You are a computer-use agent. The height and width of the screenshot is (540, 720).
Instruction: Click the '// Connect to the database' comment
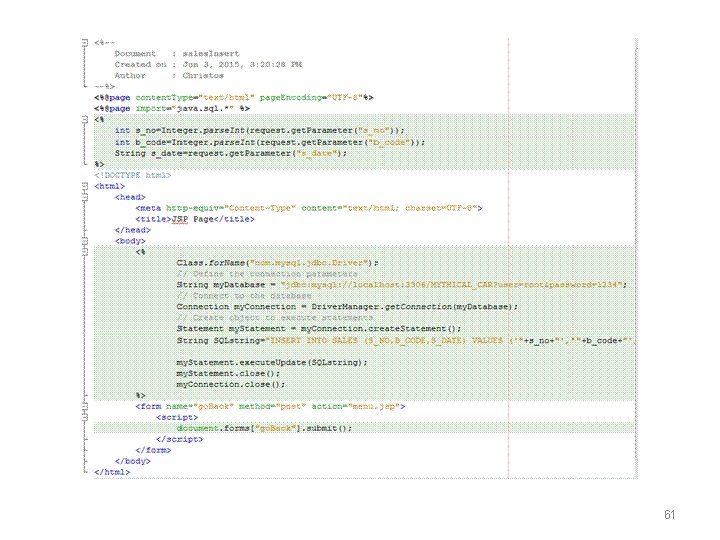point(244,296)
